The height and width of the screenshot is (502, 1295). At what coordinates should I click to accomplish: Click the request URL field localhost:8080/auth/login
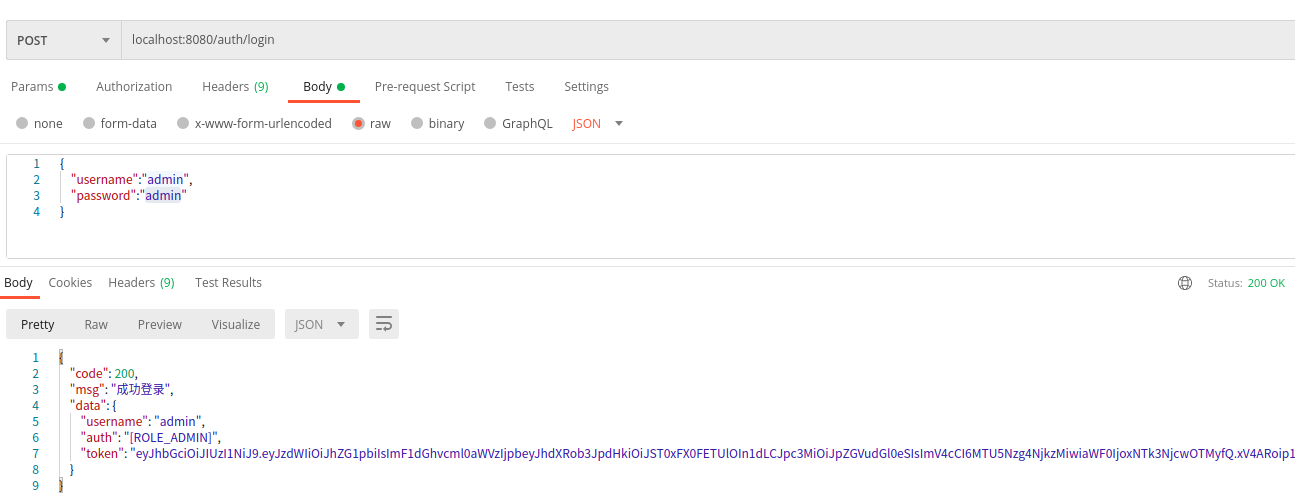point(707,40)
